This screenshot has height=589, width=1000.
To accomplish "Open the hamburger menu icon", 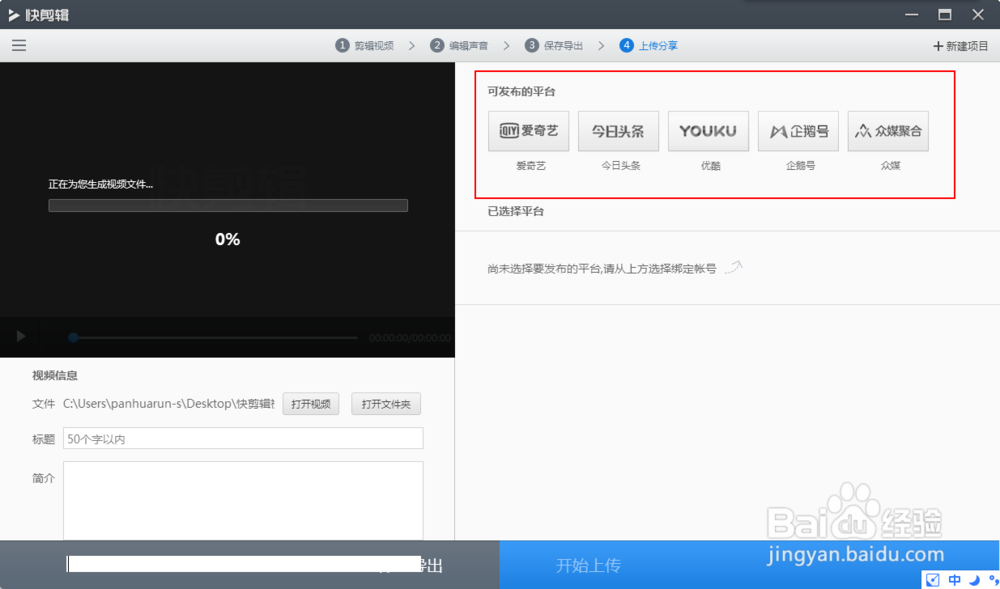I will coord(19,45).
